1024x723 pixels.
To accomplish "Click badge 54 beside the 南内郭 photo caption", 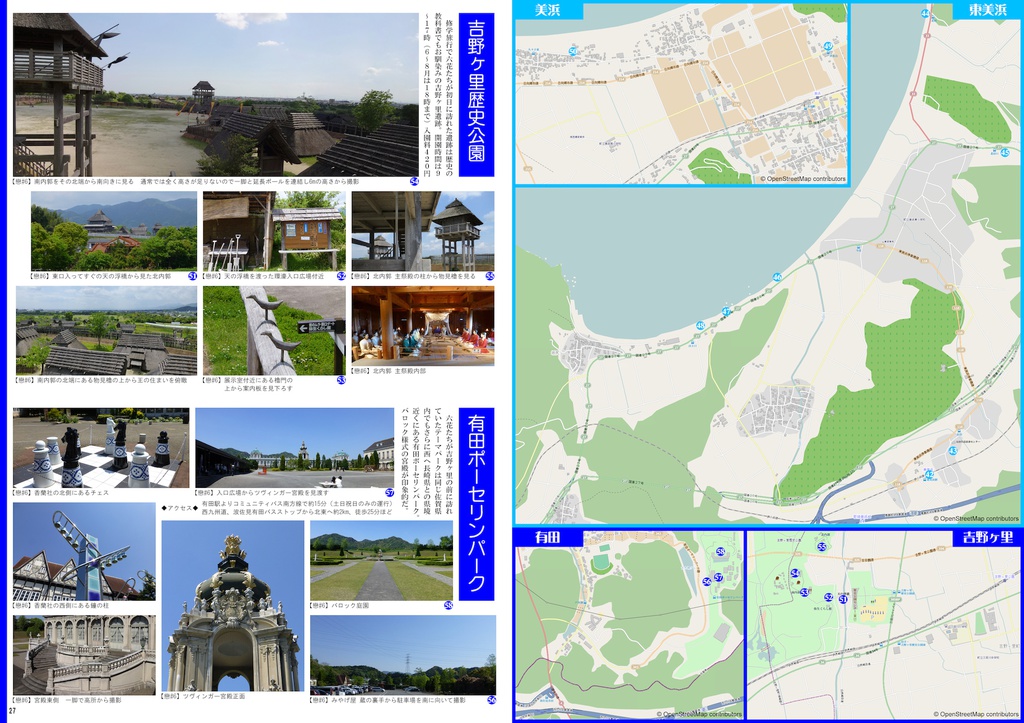I will click(x=414, y=182).
